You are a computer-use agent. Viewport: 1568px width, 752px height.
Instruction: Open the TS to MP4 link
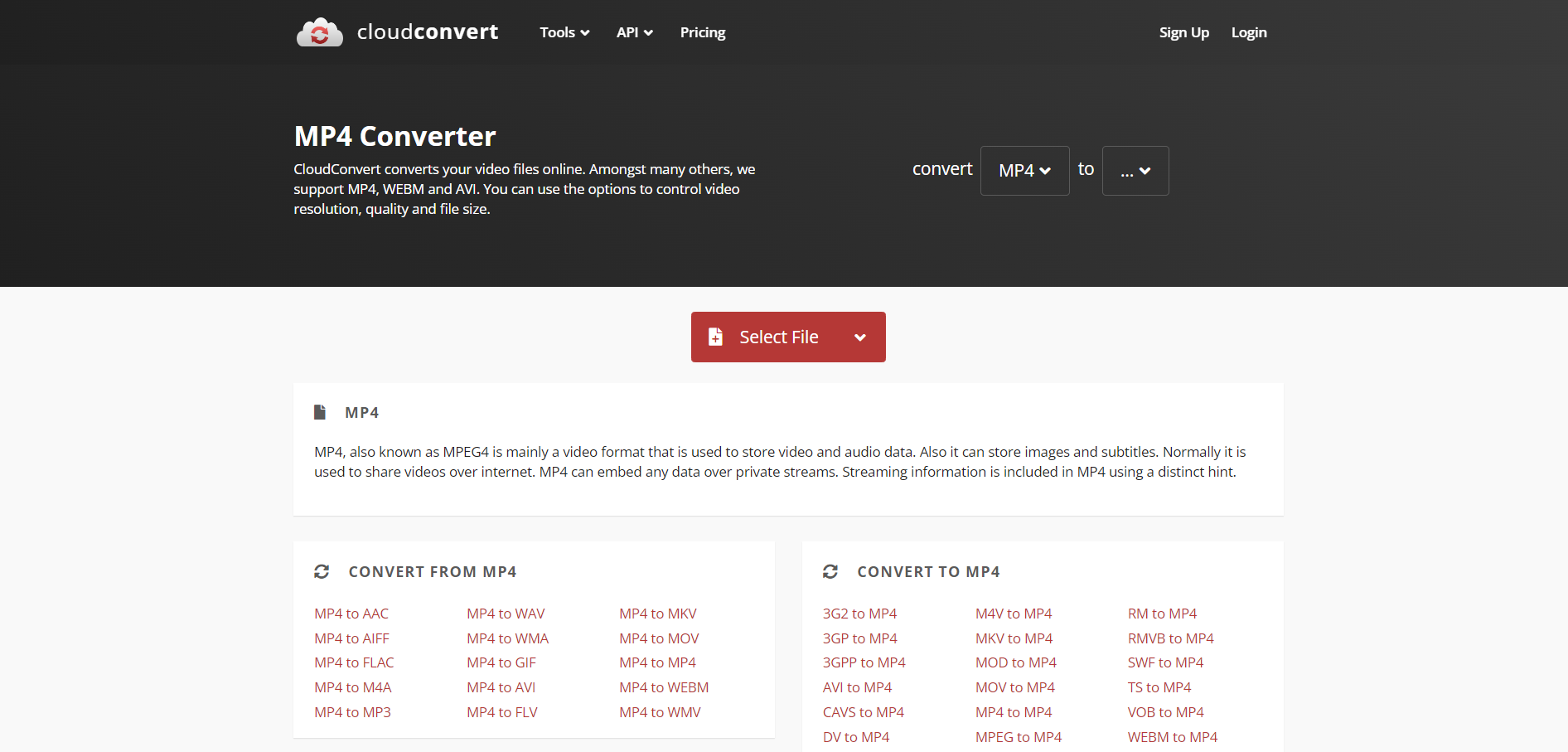tap(1159, 687)
